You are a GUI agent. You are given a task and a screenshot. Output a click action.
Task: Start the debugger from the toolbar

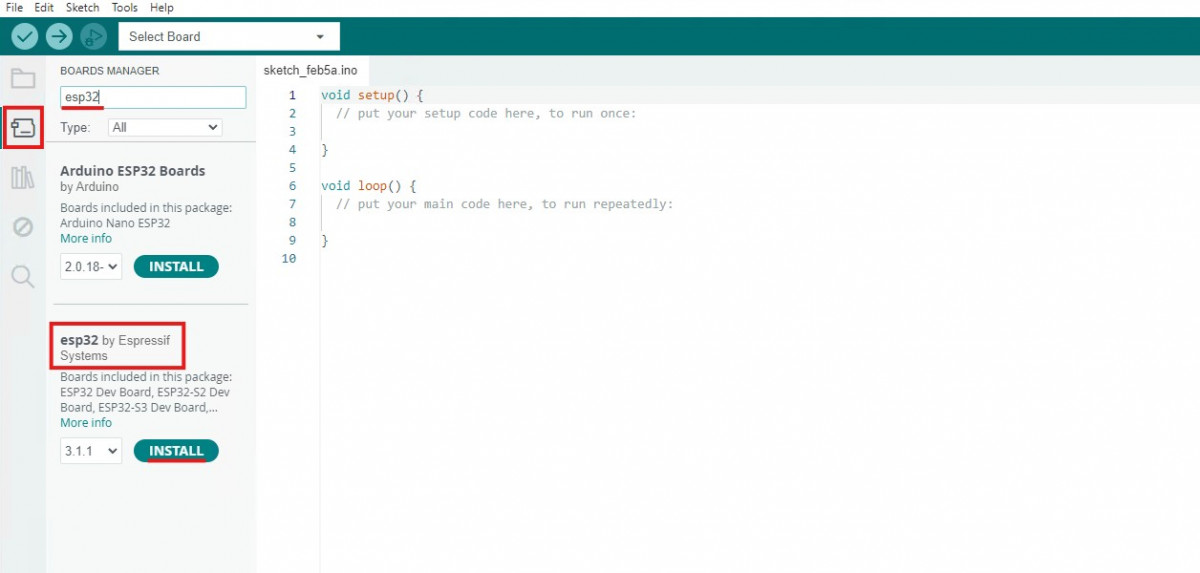pyautogui.click(x=93, y=36)
